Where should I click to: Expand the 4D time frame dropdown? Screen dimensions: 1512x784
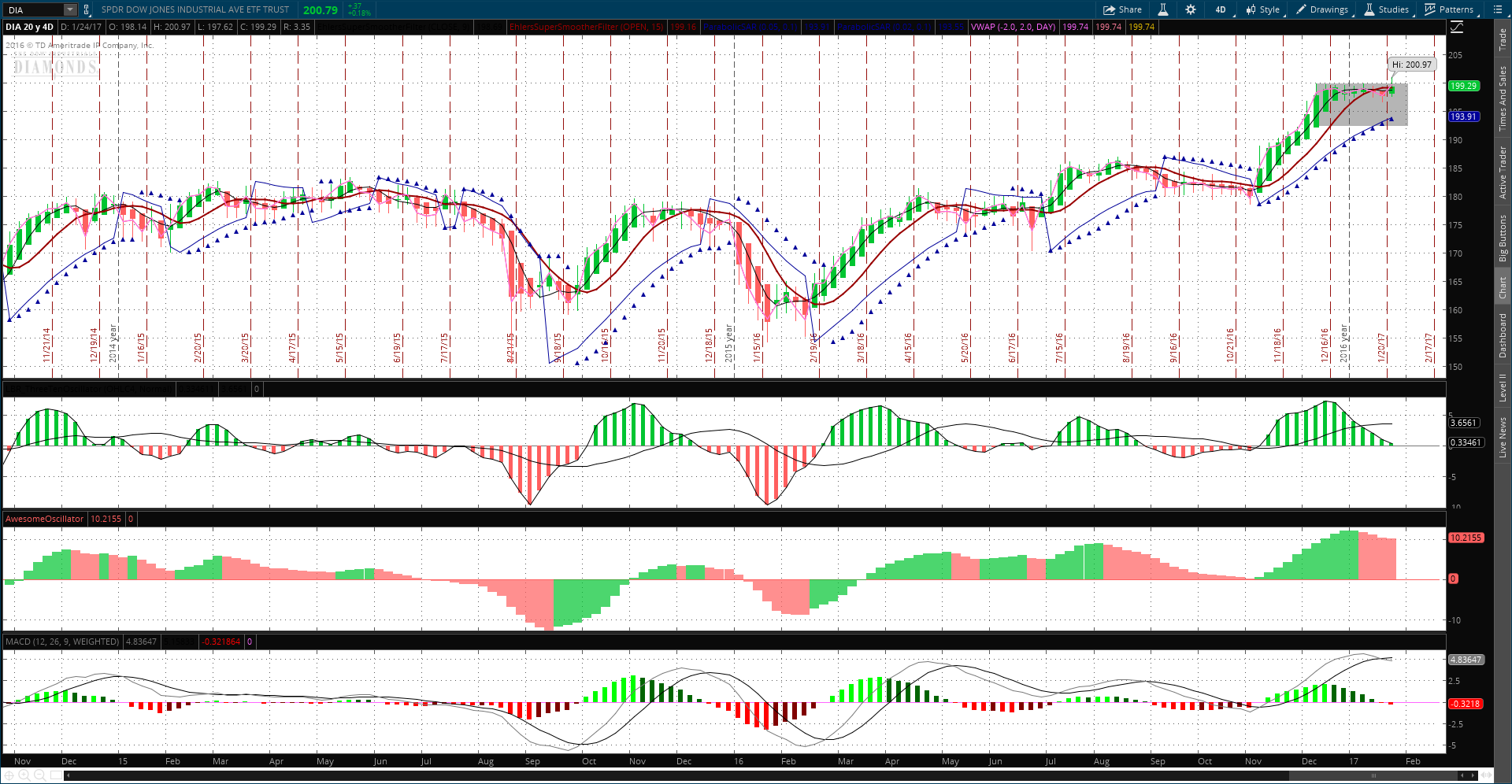(x=1221, y=9)
